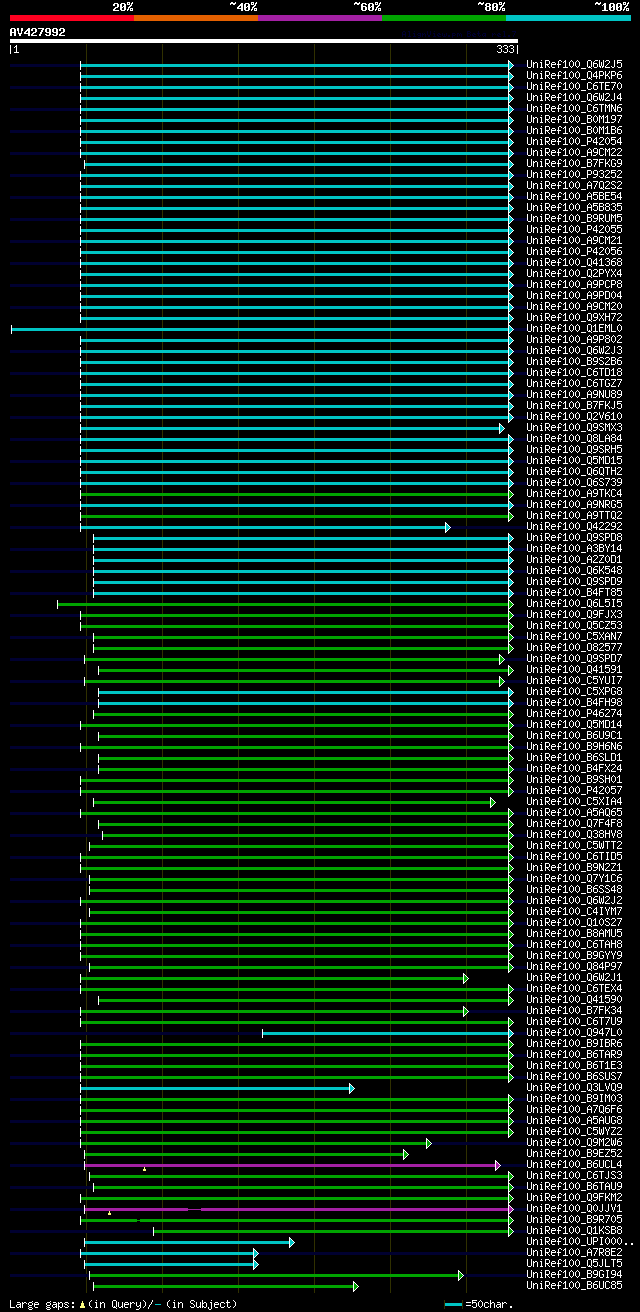
Task: Open hit UniRef100_Q3LVQ9
Action: click(x=574, y=1087)
